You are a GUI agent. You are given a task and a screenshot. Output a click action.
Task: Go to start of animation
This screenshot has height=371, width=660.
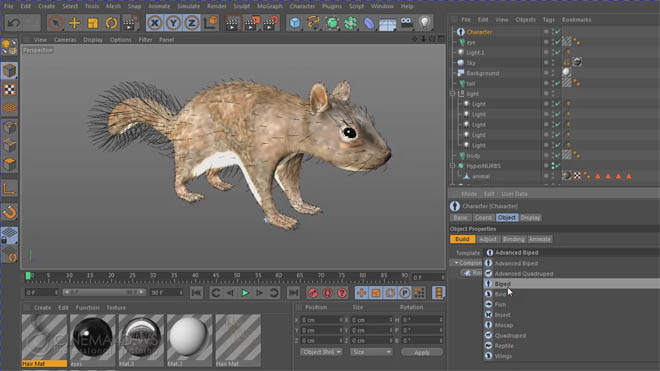pos(196,293)
